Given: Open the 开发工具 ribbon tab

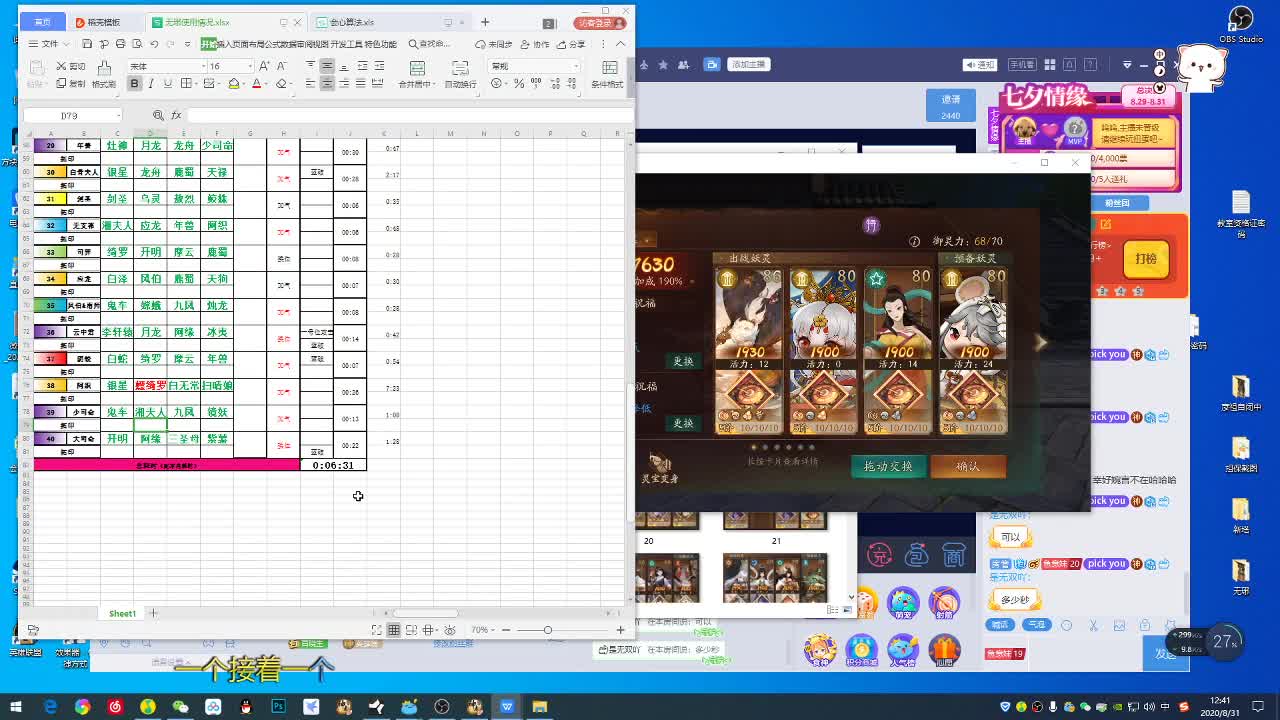Looking at the screenshot, I should 346,44.
